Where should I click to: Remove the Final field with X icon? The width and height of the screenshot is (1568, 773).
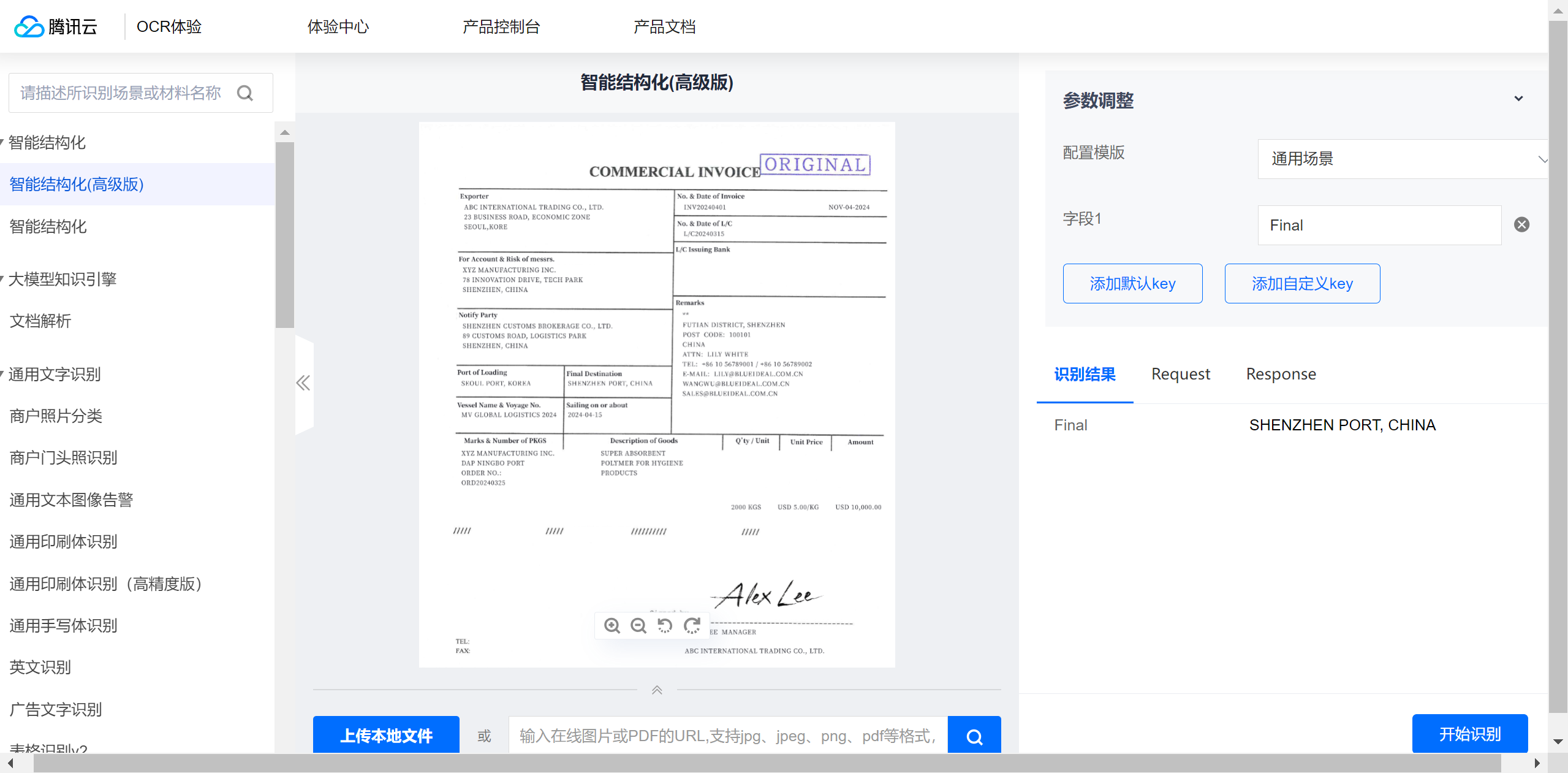(x=1521, y=225)
